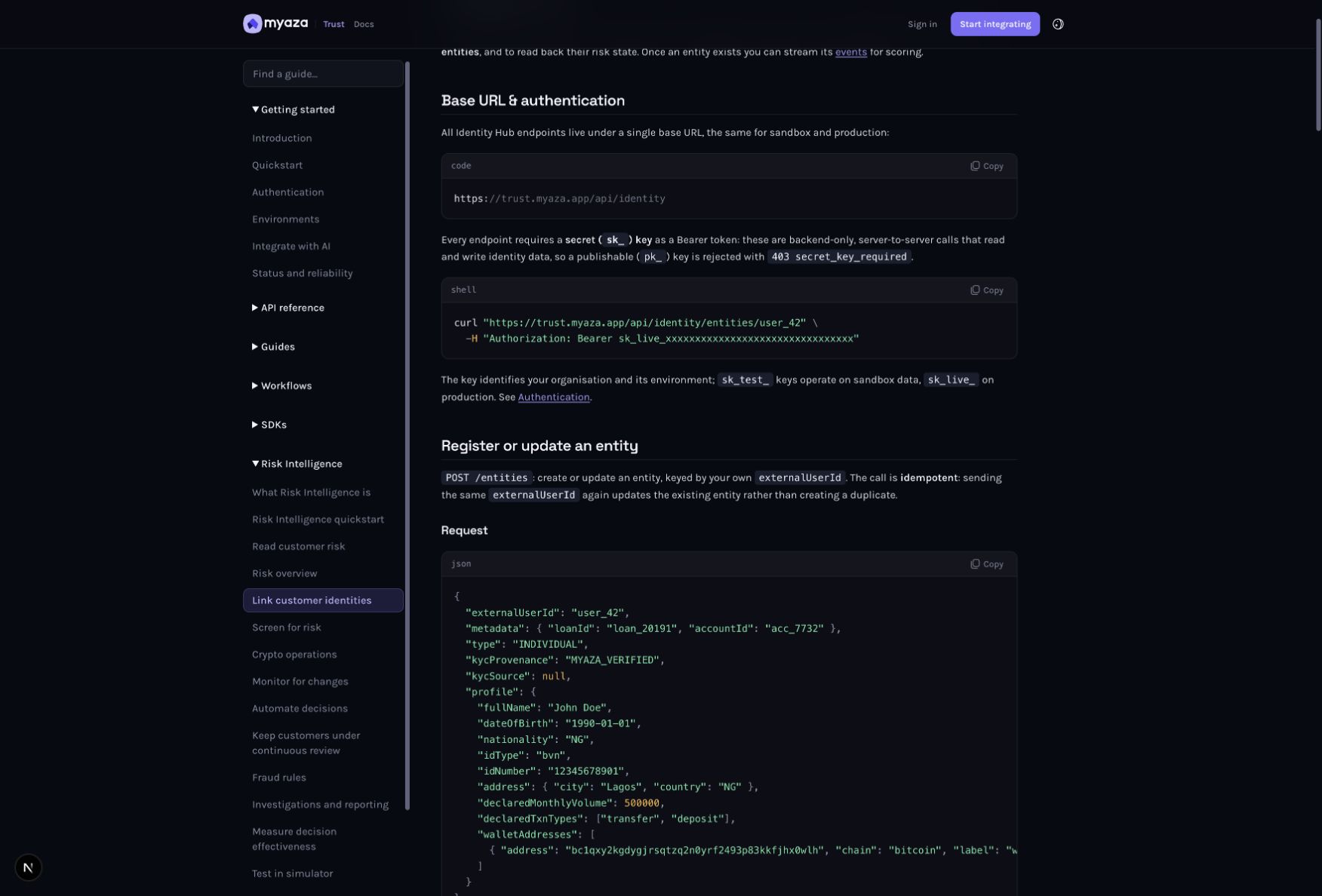Image resolution: width=1322 pixels, height=896 pixels.
Task: Open Status and reliability page
Action: [x=302, y=274]
